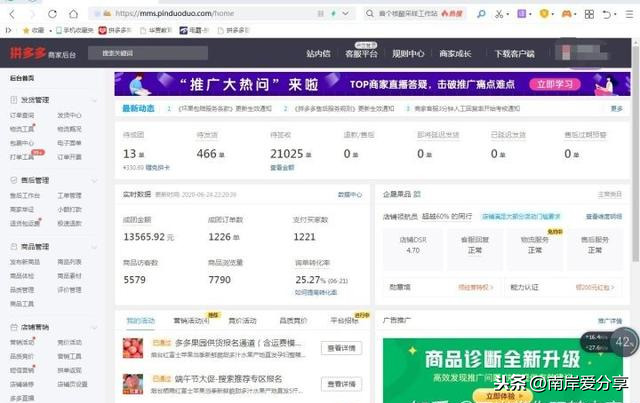Open the 手机收藏夹 bookmark
The image size is (640, 403).
click(x=75, y=30)
